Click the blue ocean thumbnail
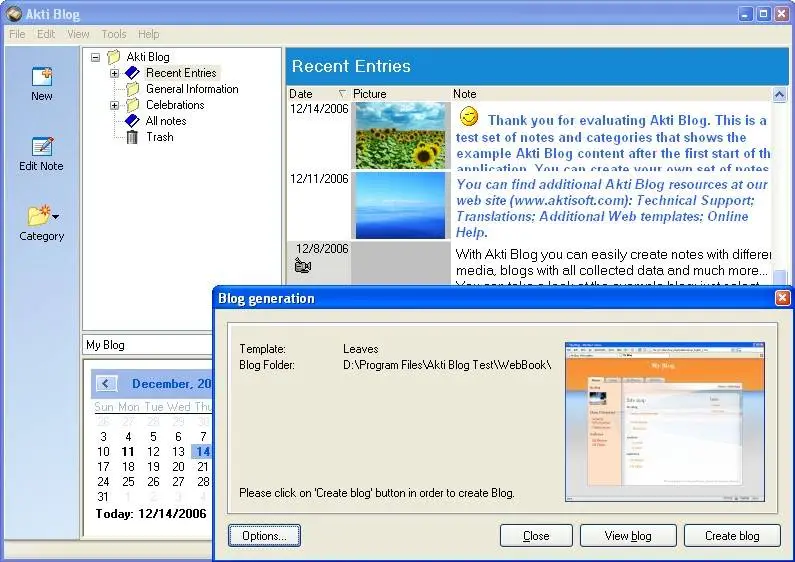 401,205
